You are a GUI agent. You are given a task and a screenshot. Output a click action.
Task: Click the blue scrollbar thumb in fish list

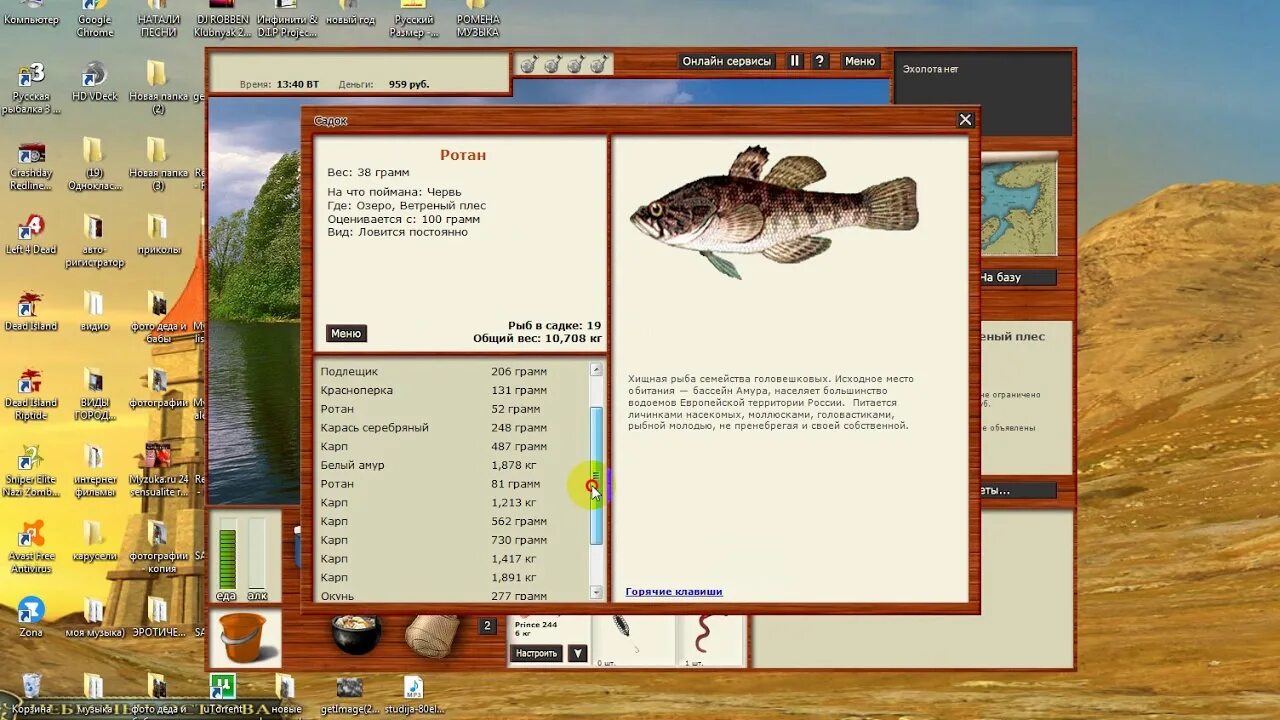click(x=597, y=475)
